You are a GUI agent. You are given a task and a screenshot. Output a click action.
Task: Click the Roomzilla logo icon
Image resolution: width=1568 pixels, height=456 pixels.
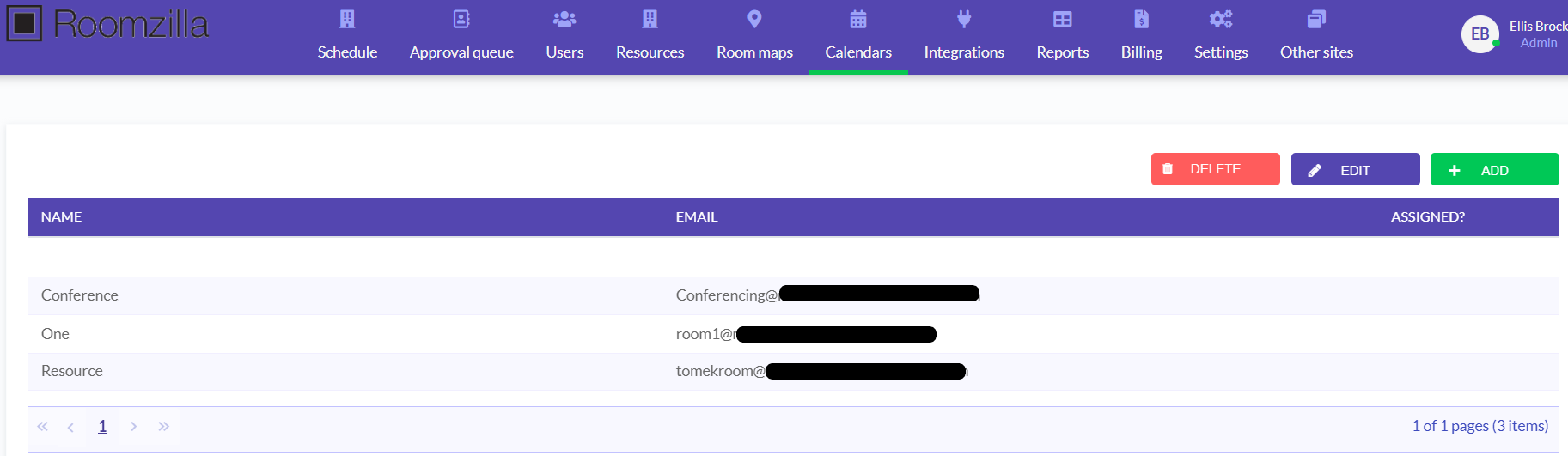tap(24, 24)
